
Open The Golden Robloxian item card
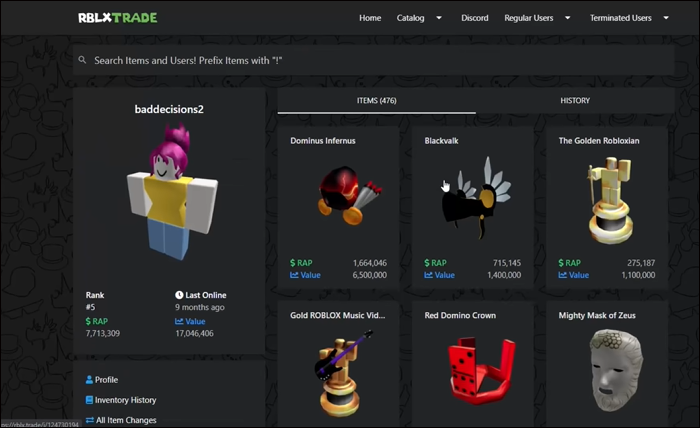tap(607, 208)
